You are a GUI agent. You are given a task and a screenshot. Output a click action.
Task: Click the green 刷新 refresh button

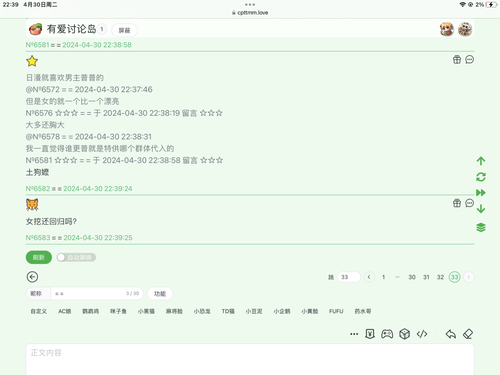(39, 257)
